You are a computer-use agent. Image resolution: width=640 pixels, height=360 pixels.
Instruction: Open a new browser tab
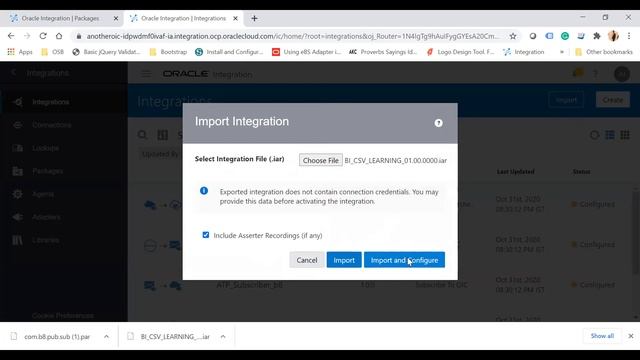[x=254, y=18]
